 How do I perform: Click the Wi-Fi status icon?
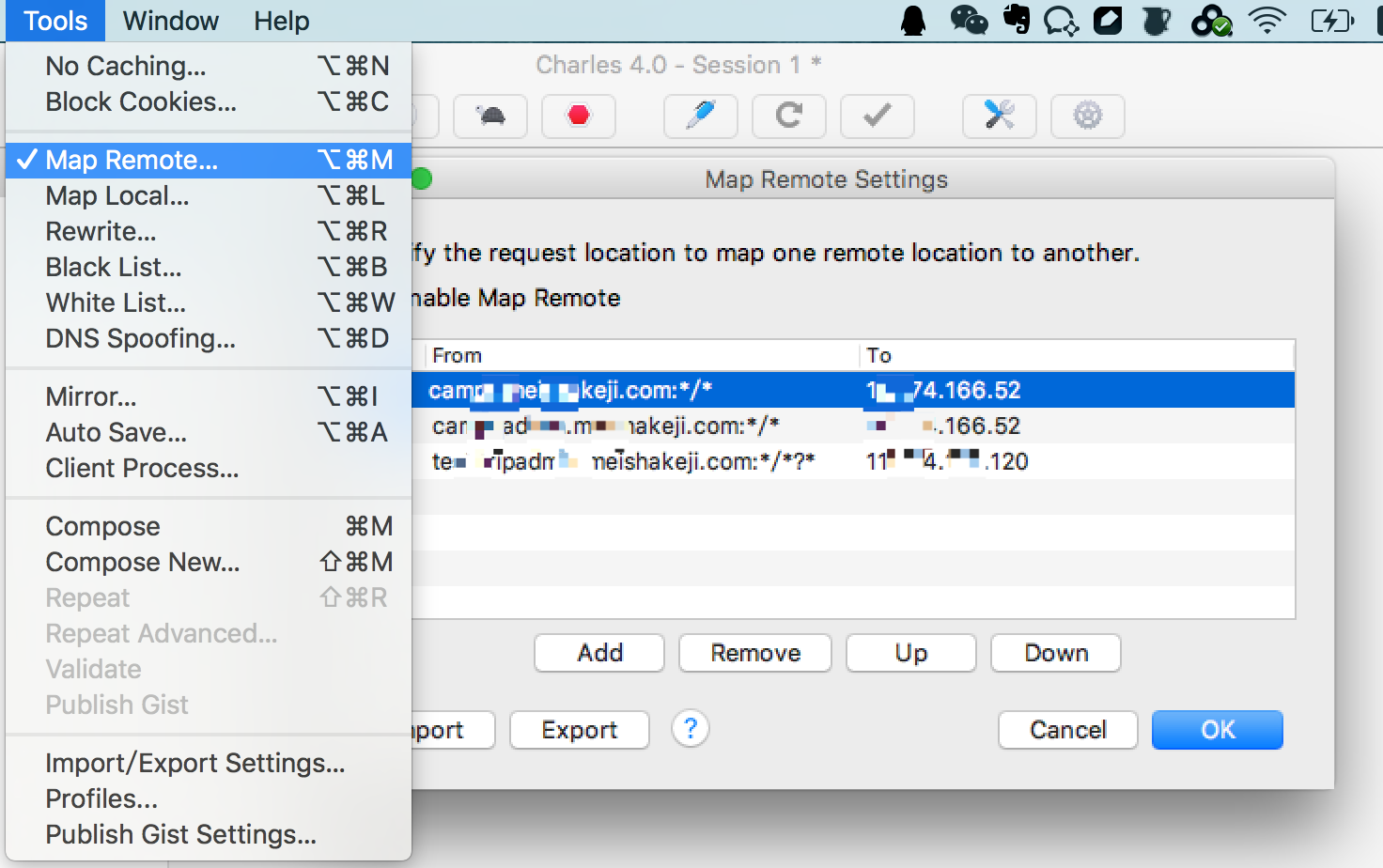pos(1266,20)
